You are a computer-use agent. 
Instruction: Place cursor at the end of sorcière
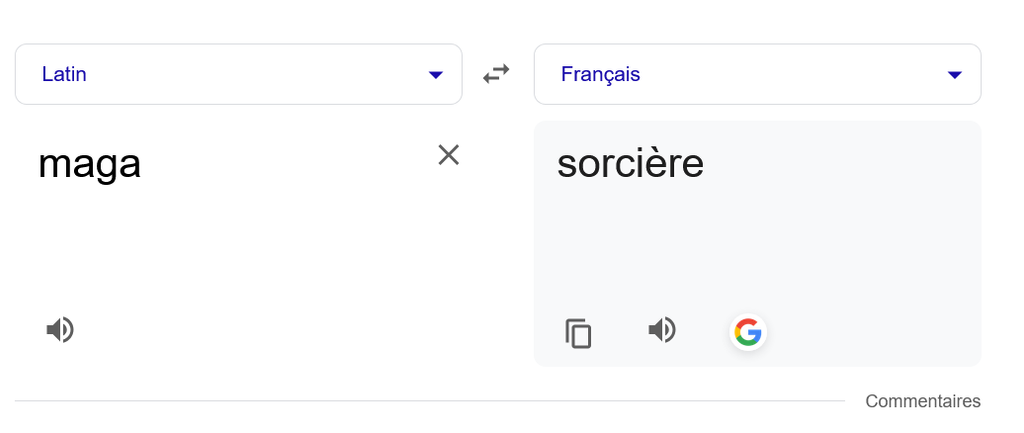point(705,163)
